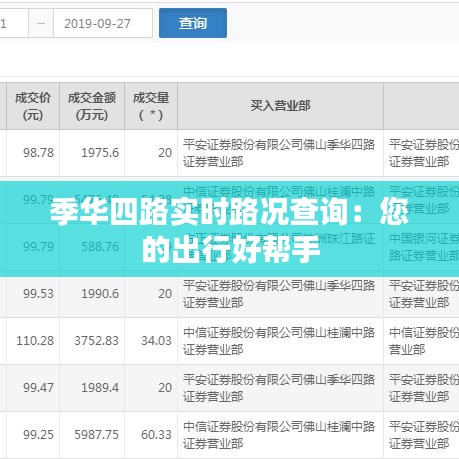This screenshot has width=459, height=459.
Task: Click buyer branch cell in 99.25 row
Action: point(280,435)
